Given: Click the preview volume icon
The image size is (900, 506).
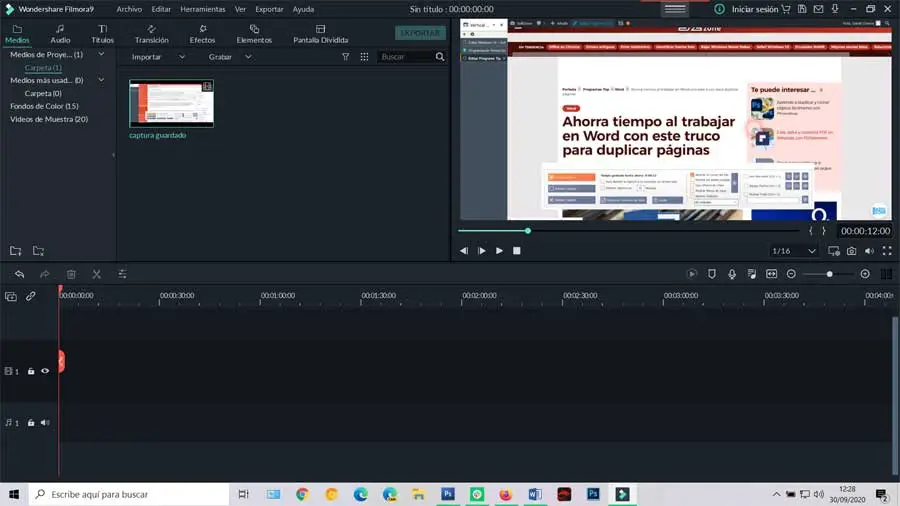Looking at the screenshot, I should coord(870,251).
